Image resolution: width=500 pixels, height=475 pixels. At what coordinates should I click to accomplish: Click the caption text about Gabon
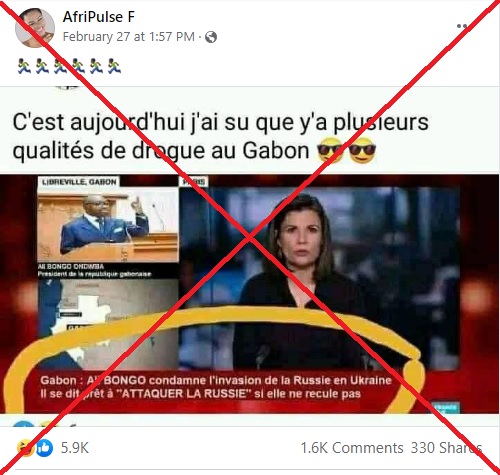220,136
